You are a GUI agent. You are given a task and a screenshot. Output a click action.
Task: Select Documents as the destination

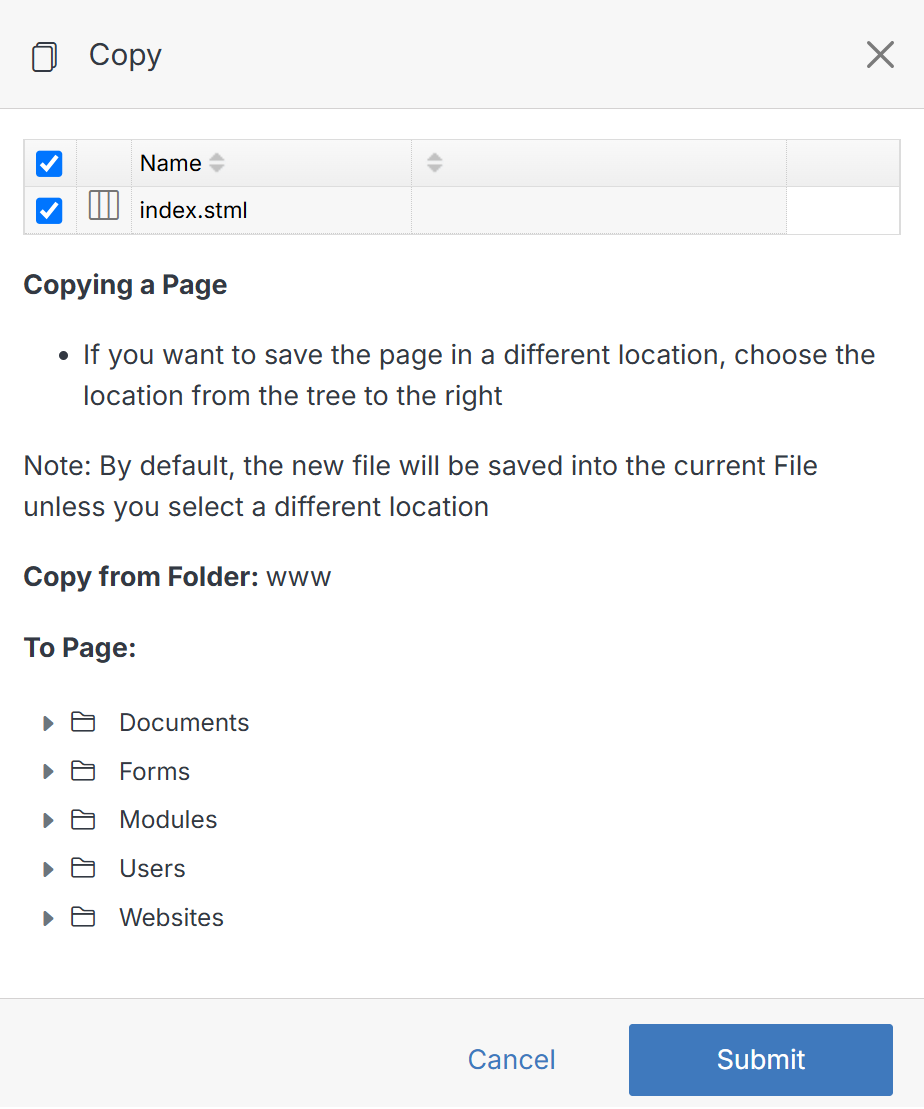pyautogui.click(x=184, y=723)
